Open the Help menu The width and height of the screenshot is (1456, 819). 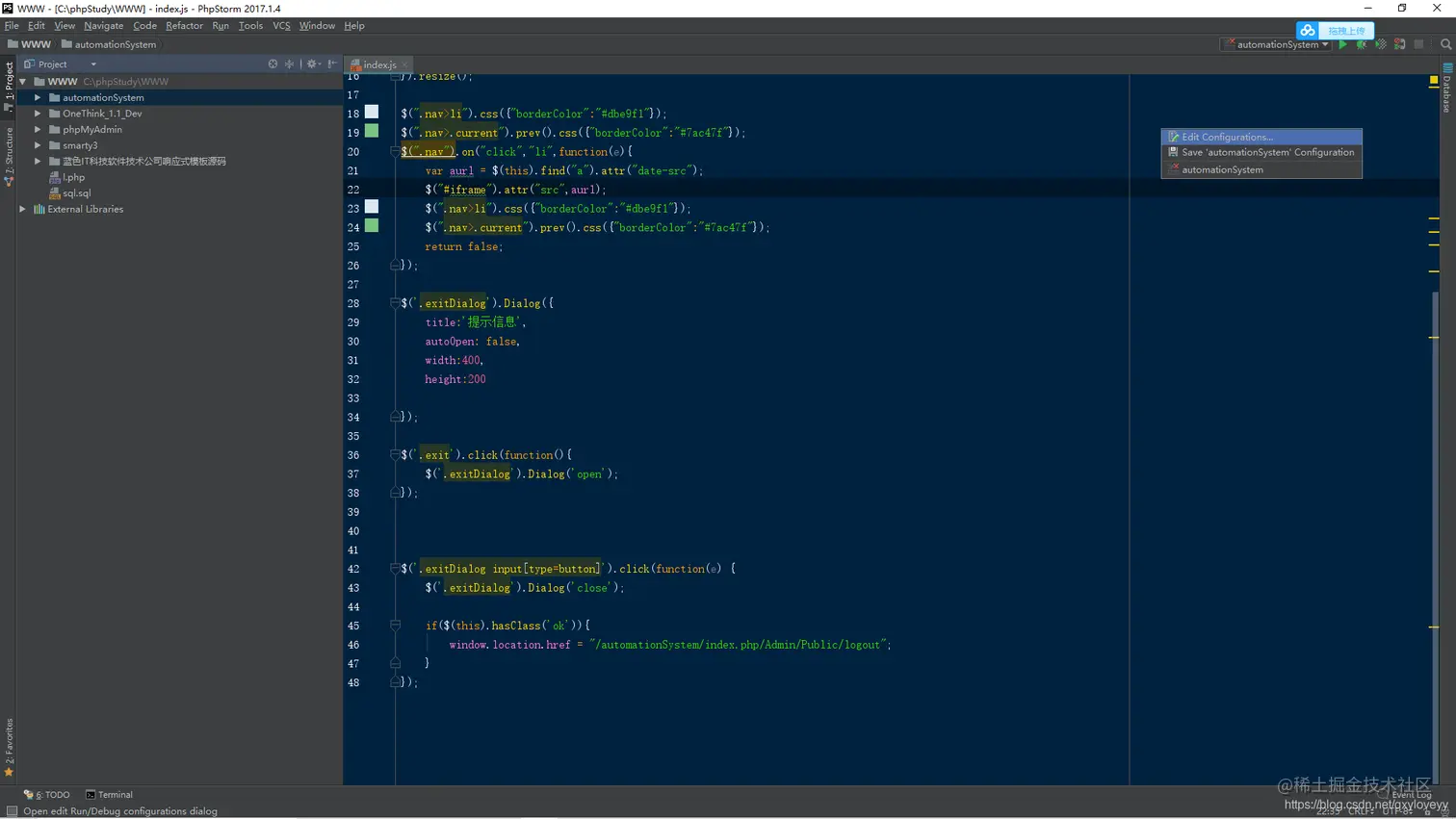(x=354, y=26)
